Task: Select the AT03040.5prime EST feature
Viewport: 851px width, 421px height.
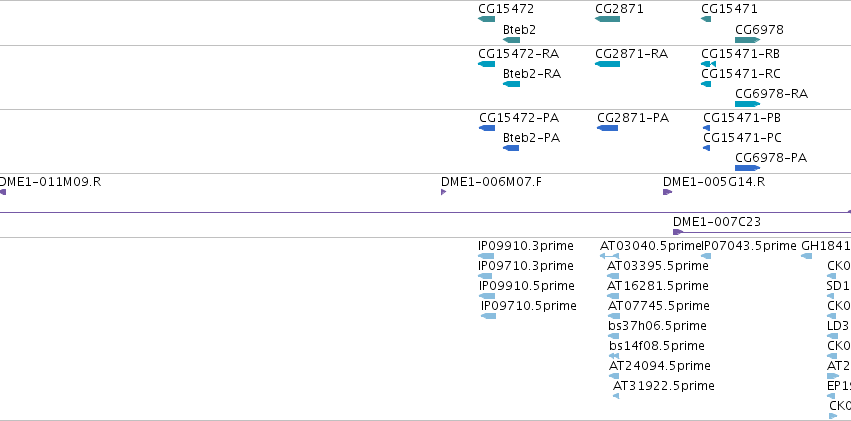Action: 609,256
